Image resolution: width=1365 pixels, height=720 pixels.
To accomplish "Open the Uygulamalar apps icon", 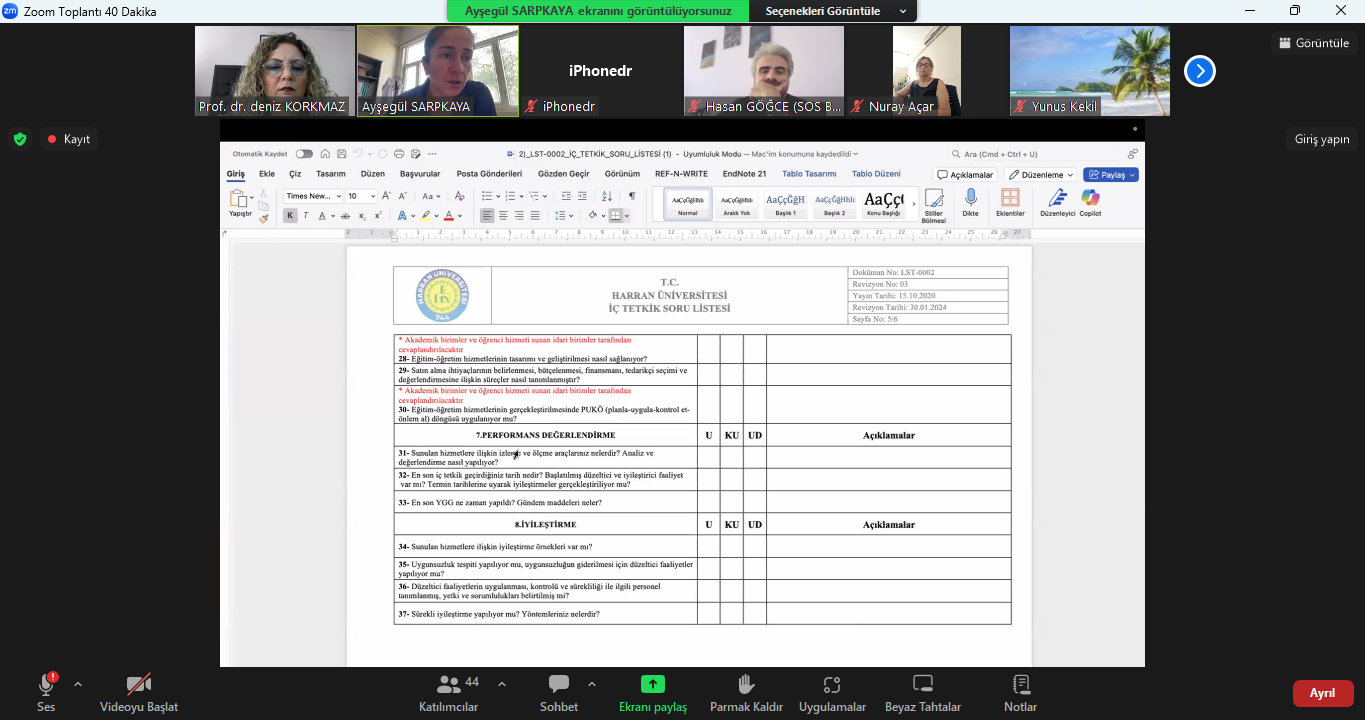I will pyautogui.click(x=832, y=685).
